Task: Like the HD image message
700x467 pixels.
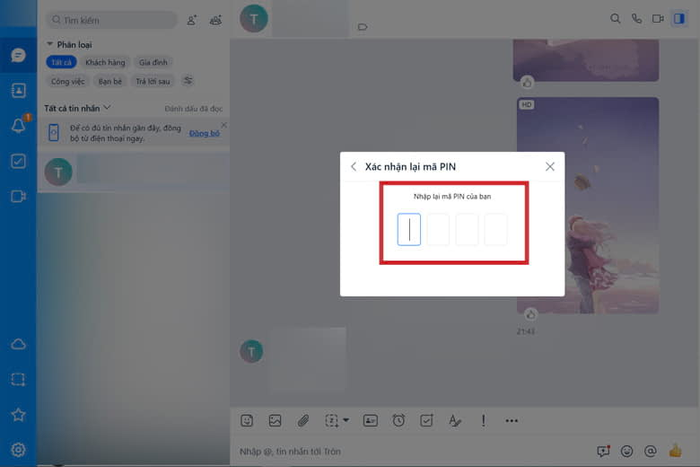Action: (530, 315)
